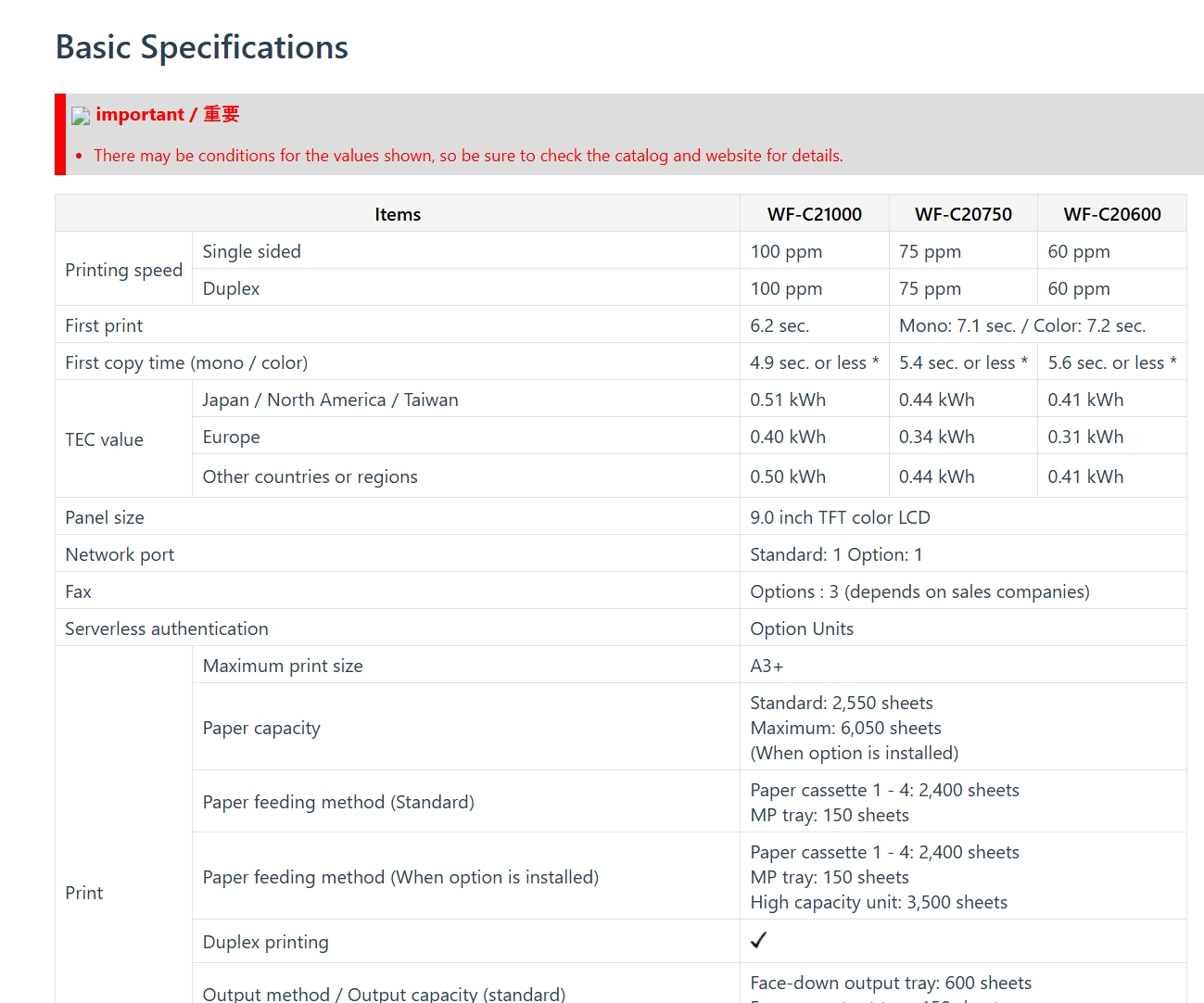Select the "important / 重要" notice title
The image size is (1204, 1003).
point(168,114)
